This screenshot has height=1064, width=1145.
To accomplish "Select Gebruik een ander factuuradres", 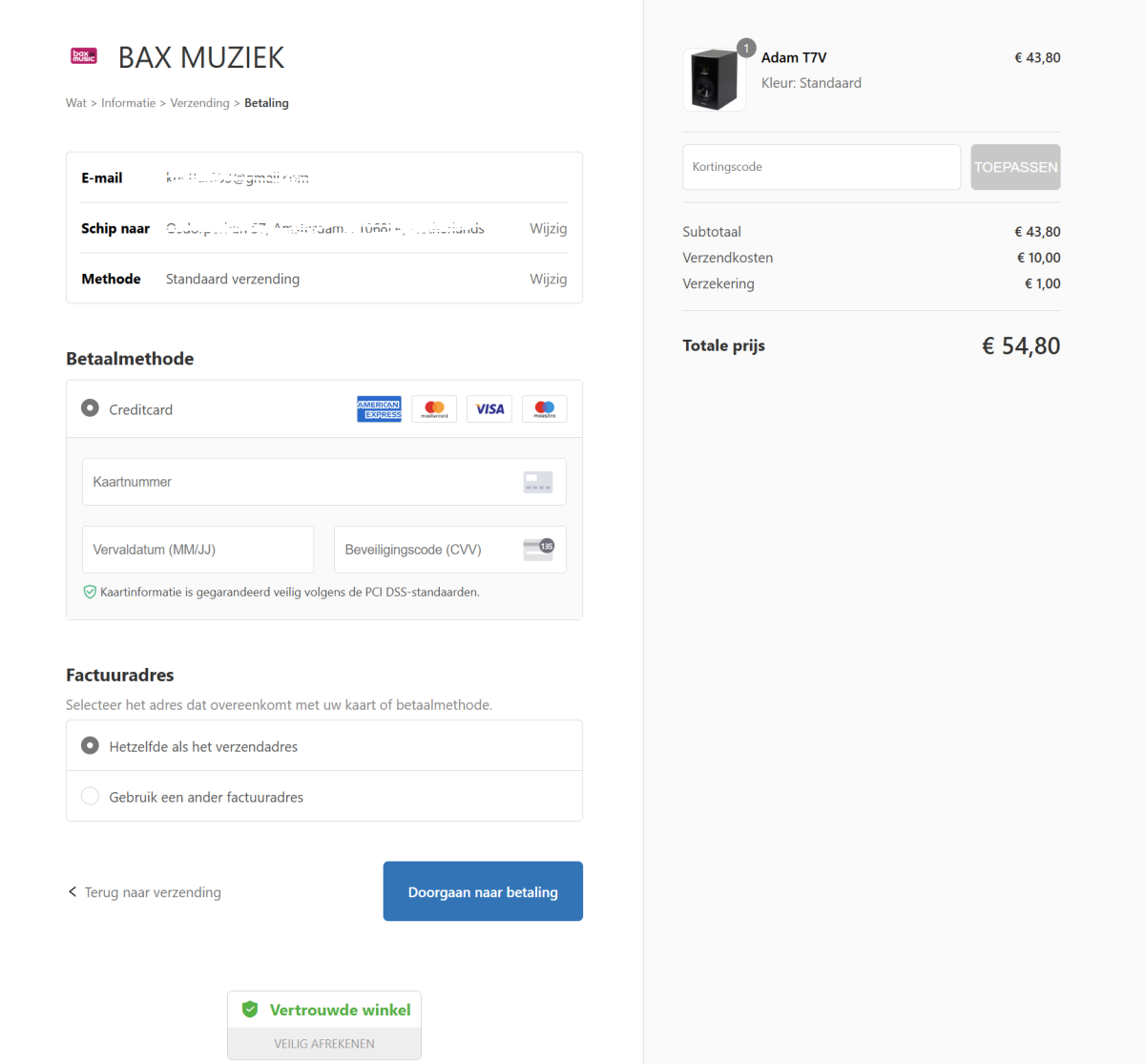I will tap(90, 796).
